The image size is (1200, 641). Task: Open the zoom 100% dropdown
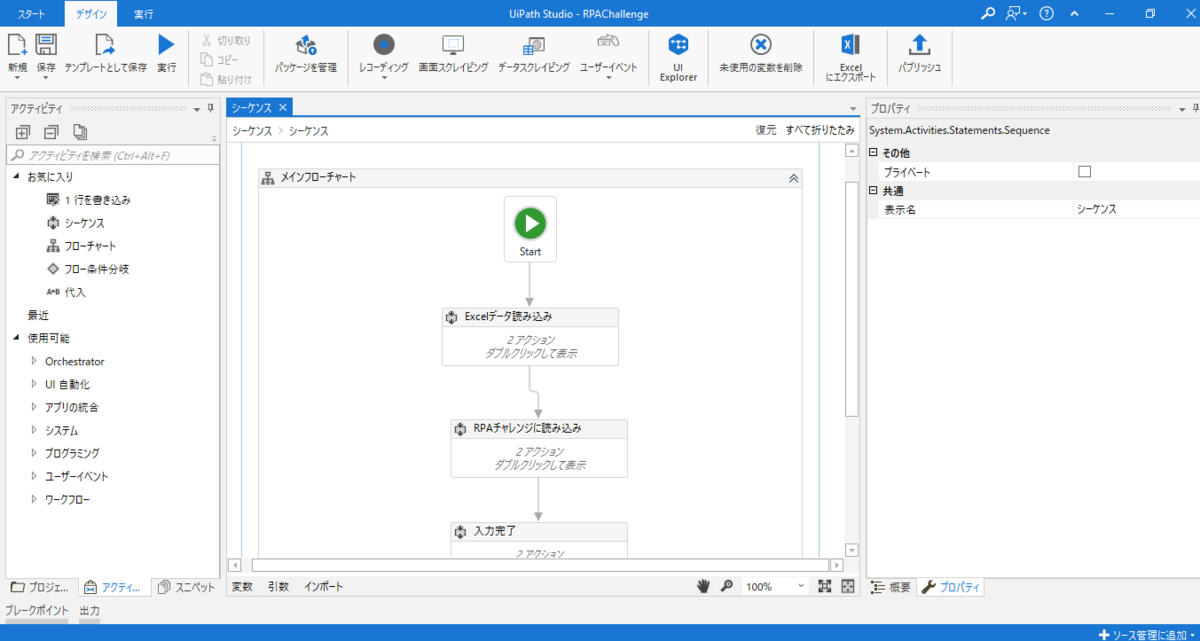[x=802, y=587]
